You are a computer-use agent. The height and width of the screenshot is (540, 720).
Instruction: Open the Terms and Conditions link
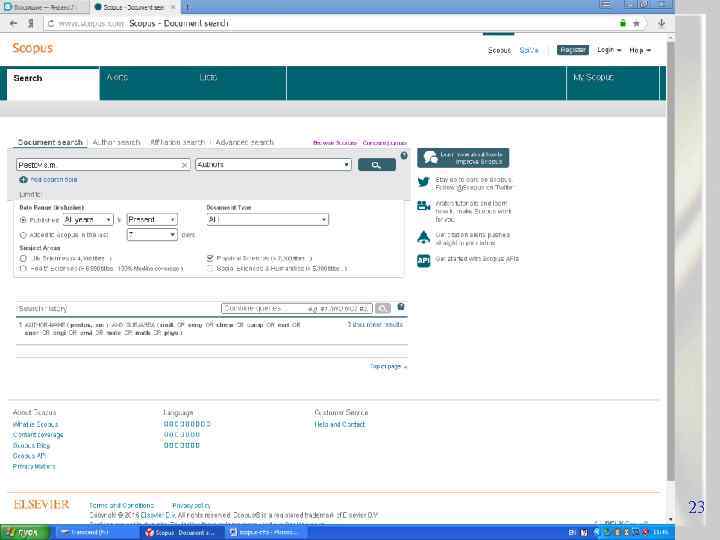[x=122, y=506]
